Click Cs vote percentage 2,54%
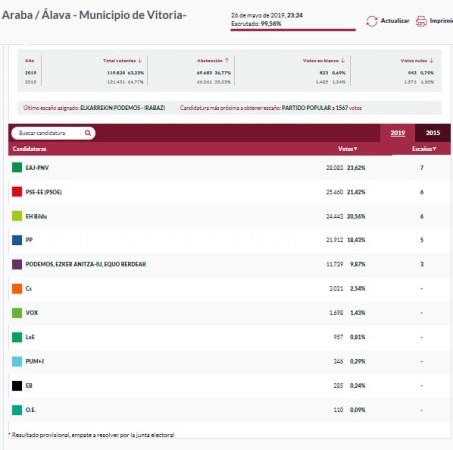 coord(358,289)
